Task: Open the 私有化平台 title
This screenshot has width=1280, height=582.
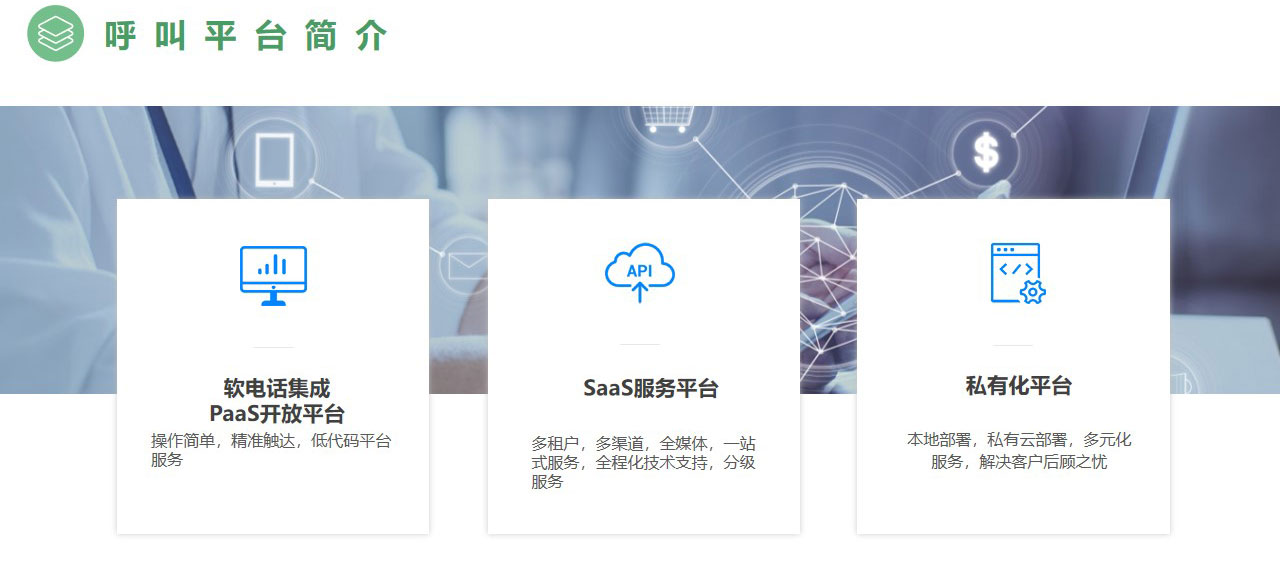Action: click(1018, 386)
